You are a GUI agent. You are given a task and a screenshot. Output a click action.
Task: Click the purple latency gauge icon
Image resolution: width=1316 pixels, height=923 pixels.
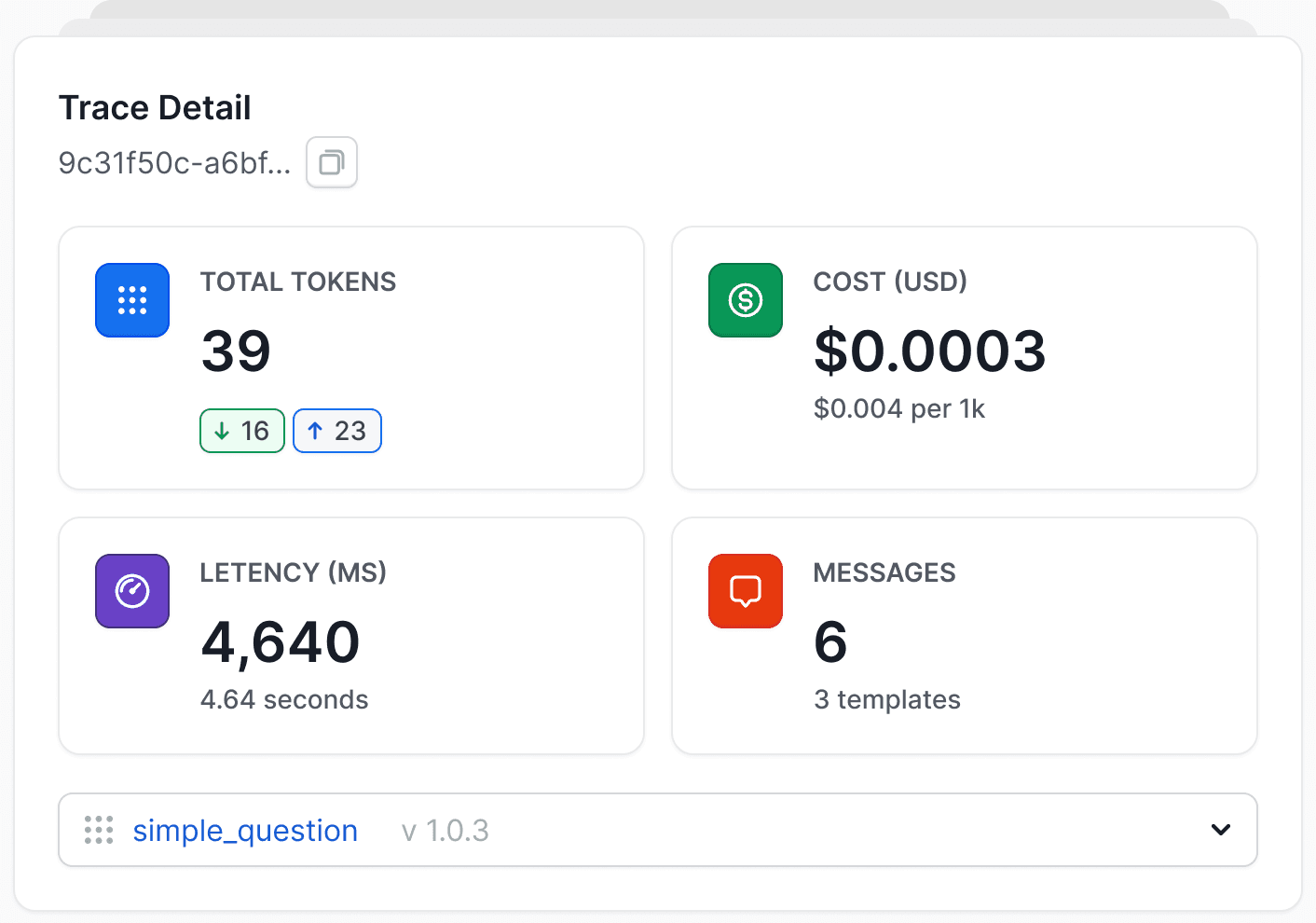(132, 591)
